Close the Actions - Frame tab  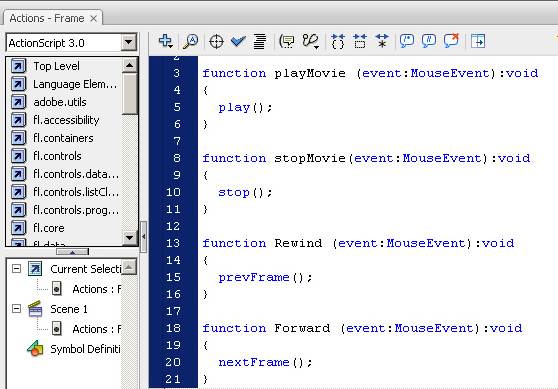[94, 19]
